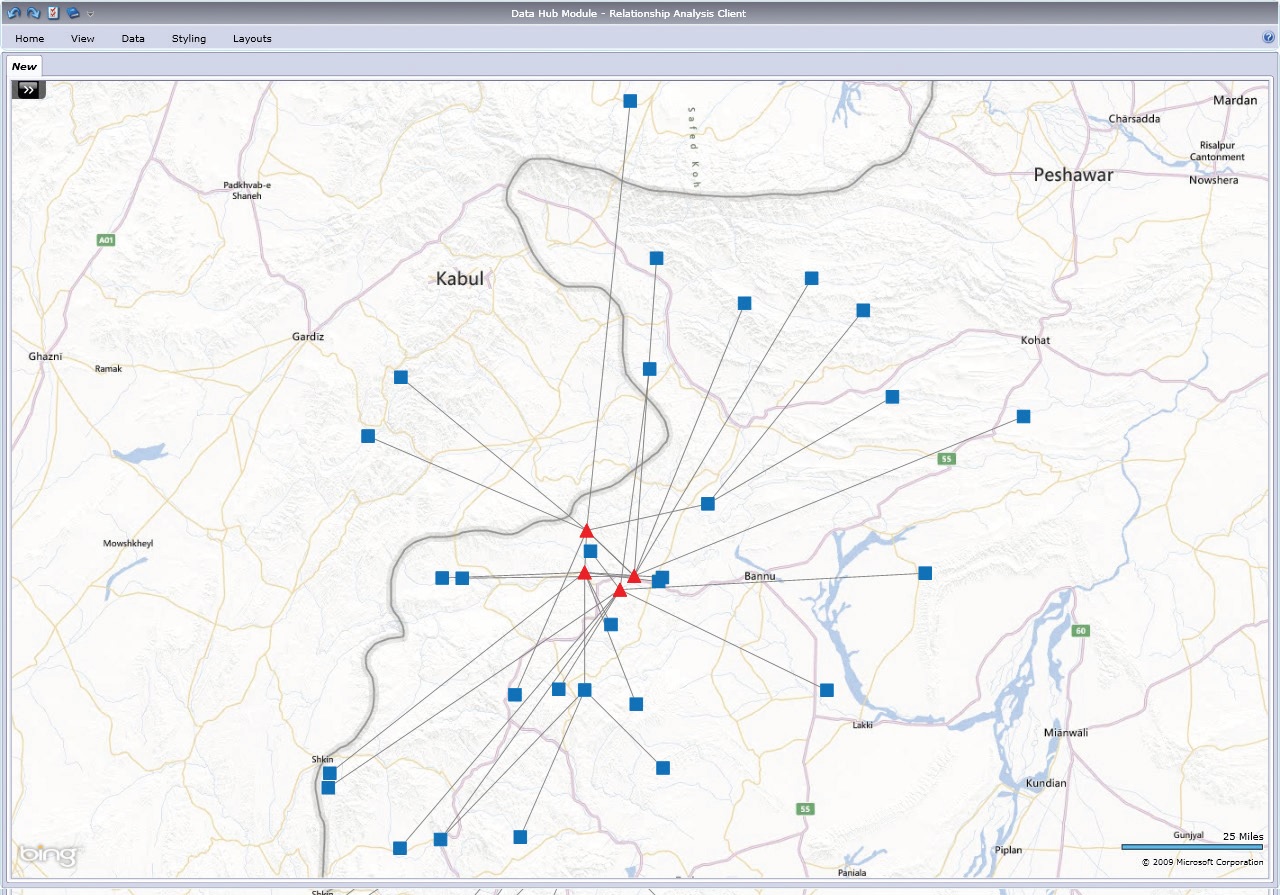
Task: Click the Redo arrow icon
Action: 33,13
